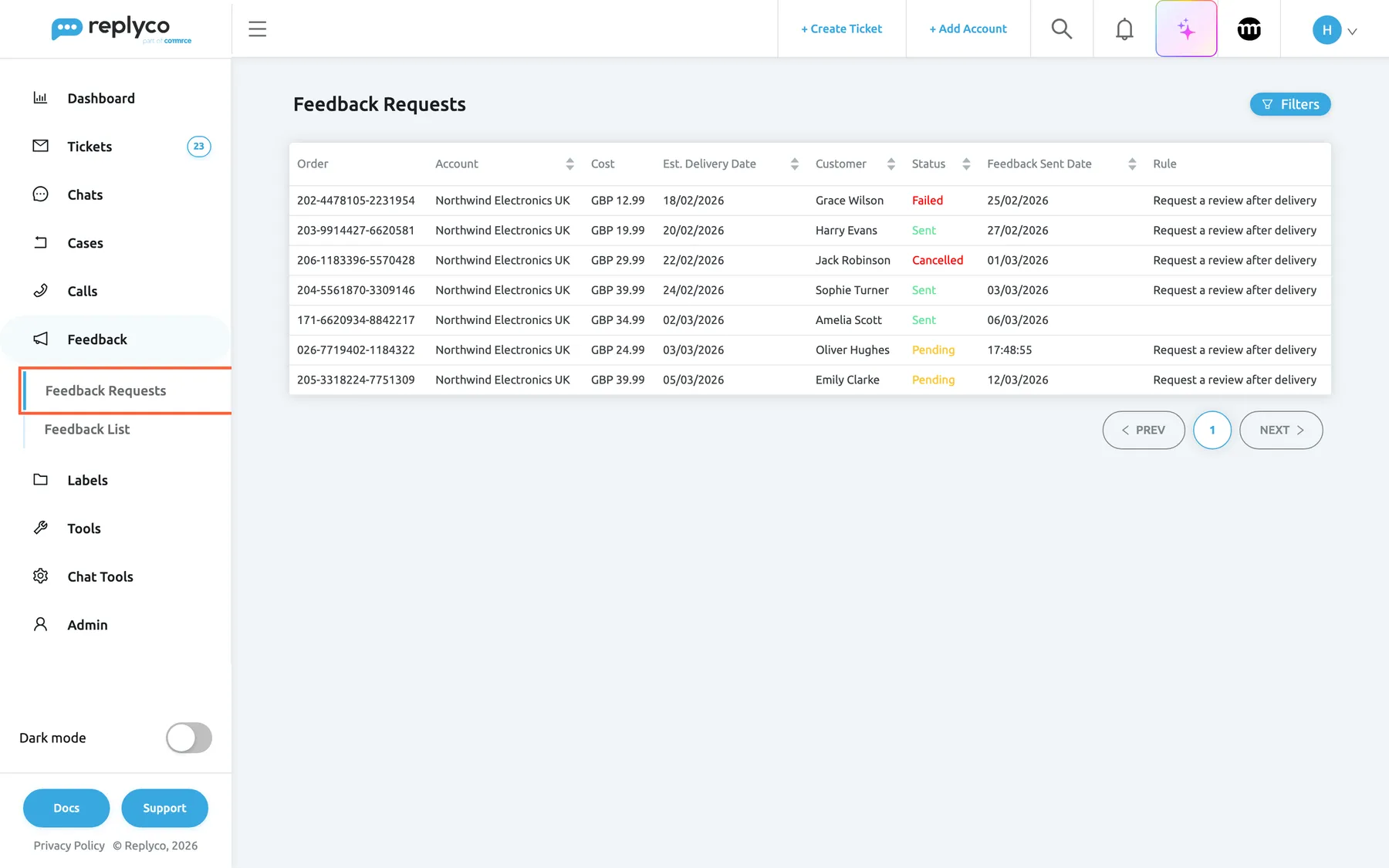The width and height of the screenshot is (1389, 868).
Task: Sort by Est. Delivery Date arrows
Action: (794, 164)
